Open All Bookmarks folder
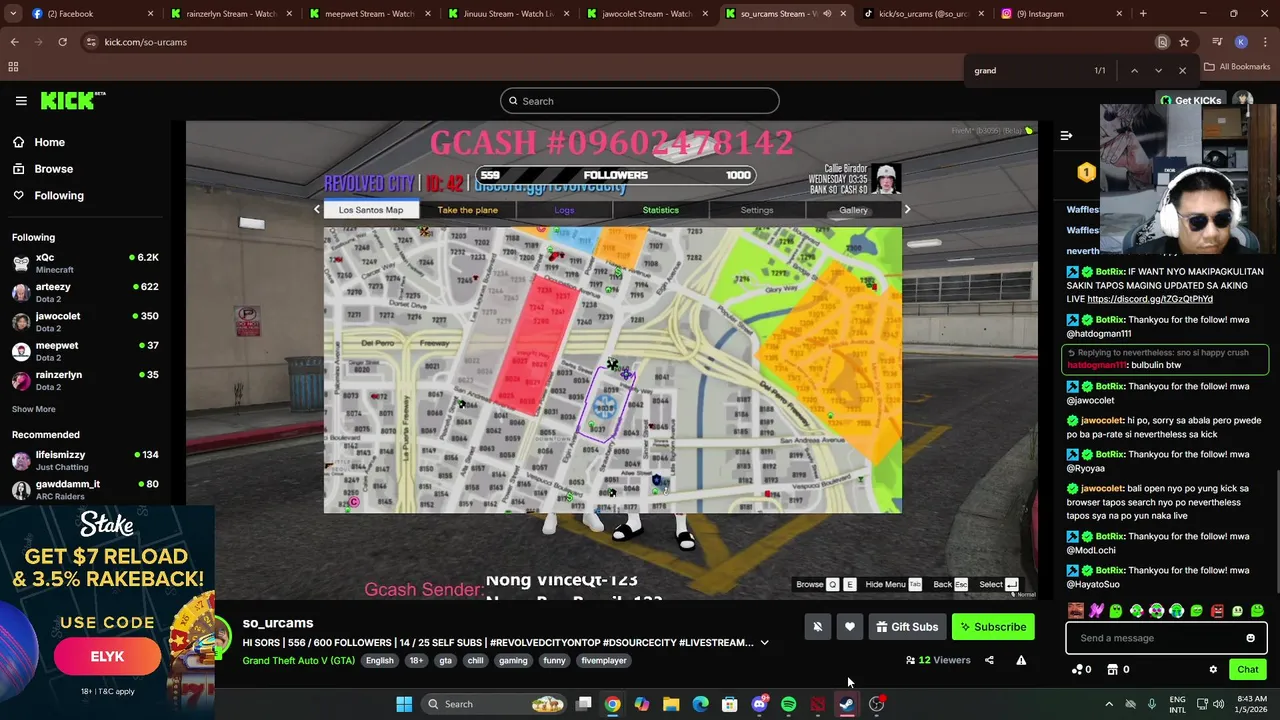The height and width of the screenshot is (720, 1280). click(1237, 67)
